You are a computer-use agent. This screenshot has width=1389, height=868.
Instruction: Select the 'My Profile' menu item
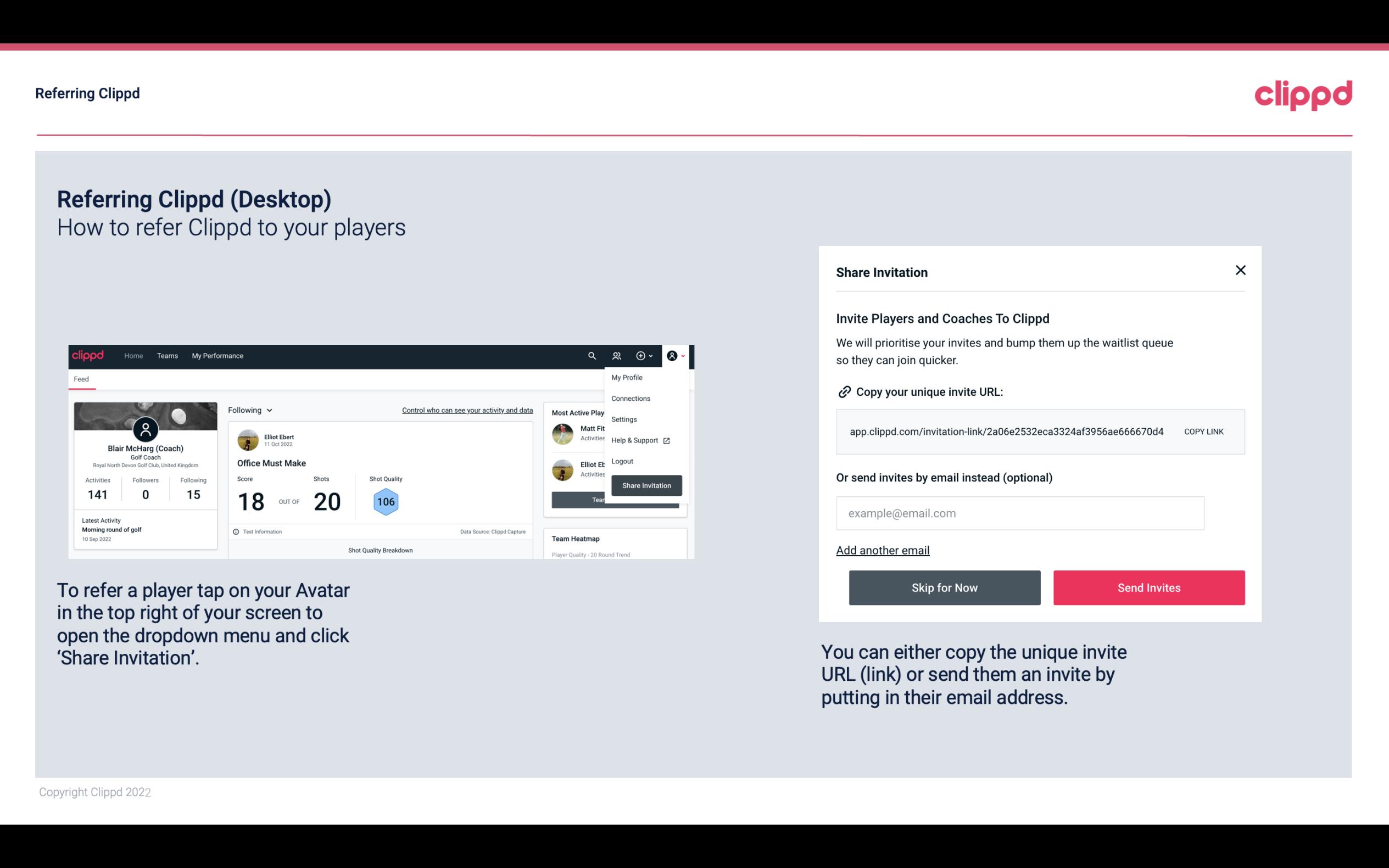pyautogui.click(x=626, y=377)
